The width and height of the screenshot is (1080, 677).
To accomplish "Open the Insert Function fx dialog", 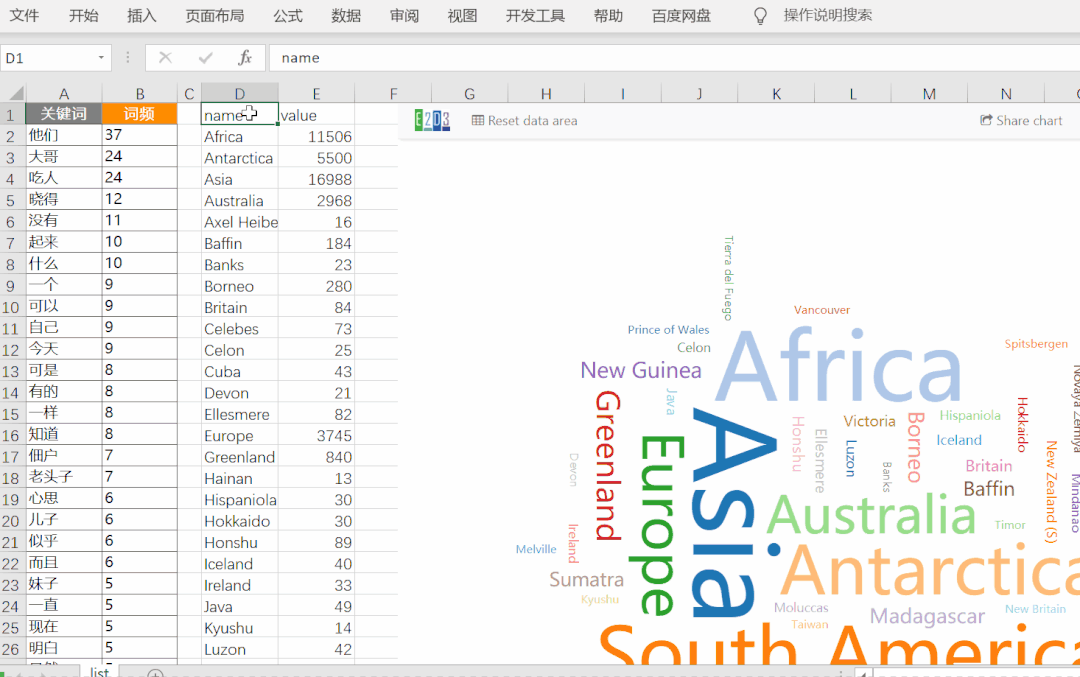I will [245, 58].
